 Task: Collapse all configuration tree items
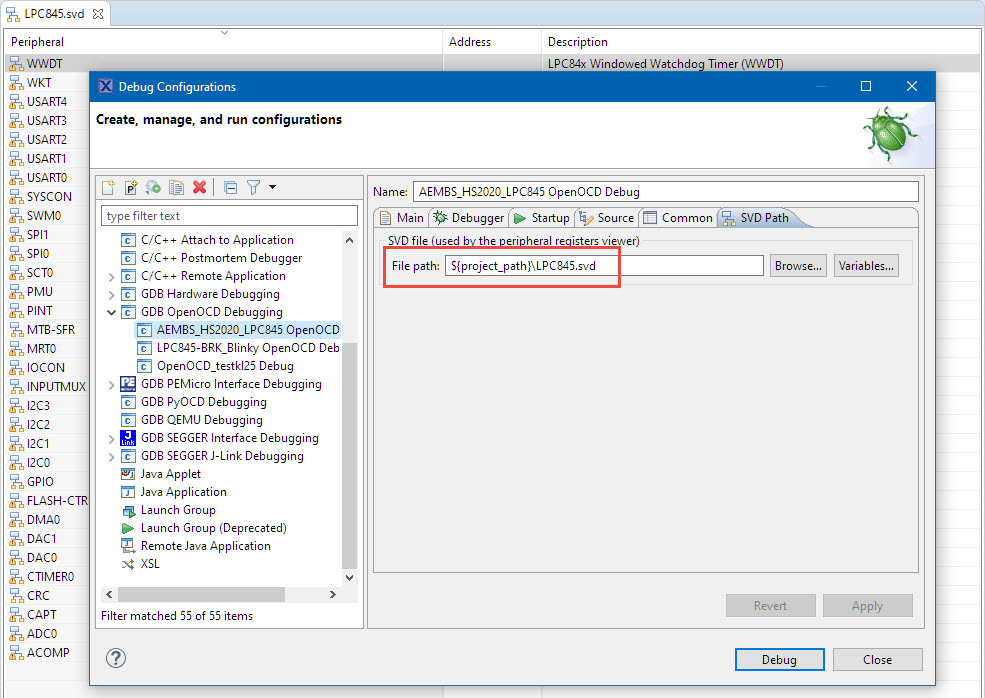[x=230, y=187]
